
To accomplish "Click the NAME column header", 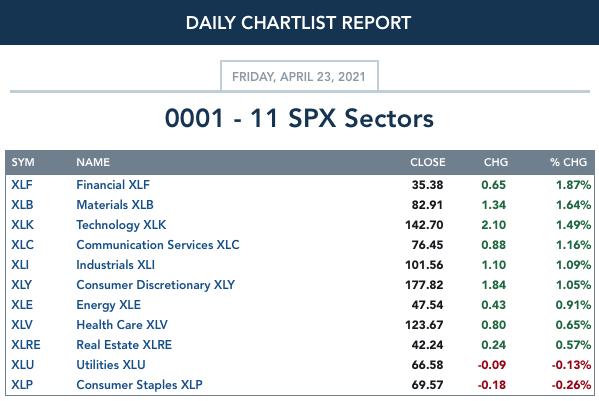I will (x=93, y=162).
